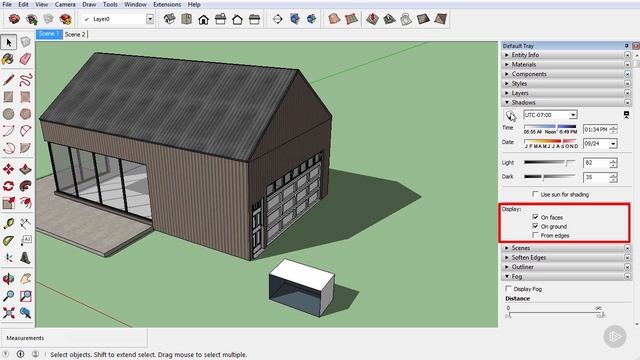
Task: Activate the 3D Text tool
Action: 25,258
